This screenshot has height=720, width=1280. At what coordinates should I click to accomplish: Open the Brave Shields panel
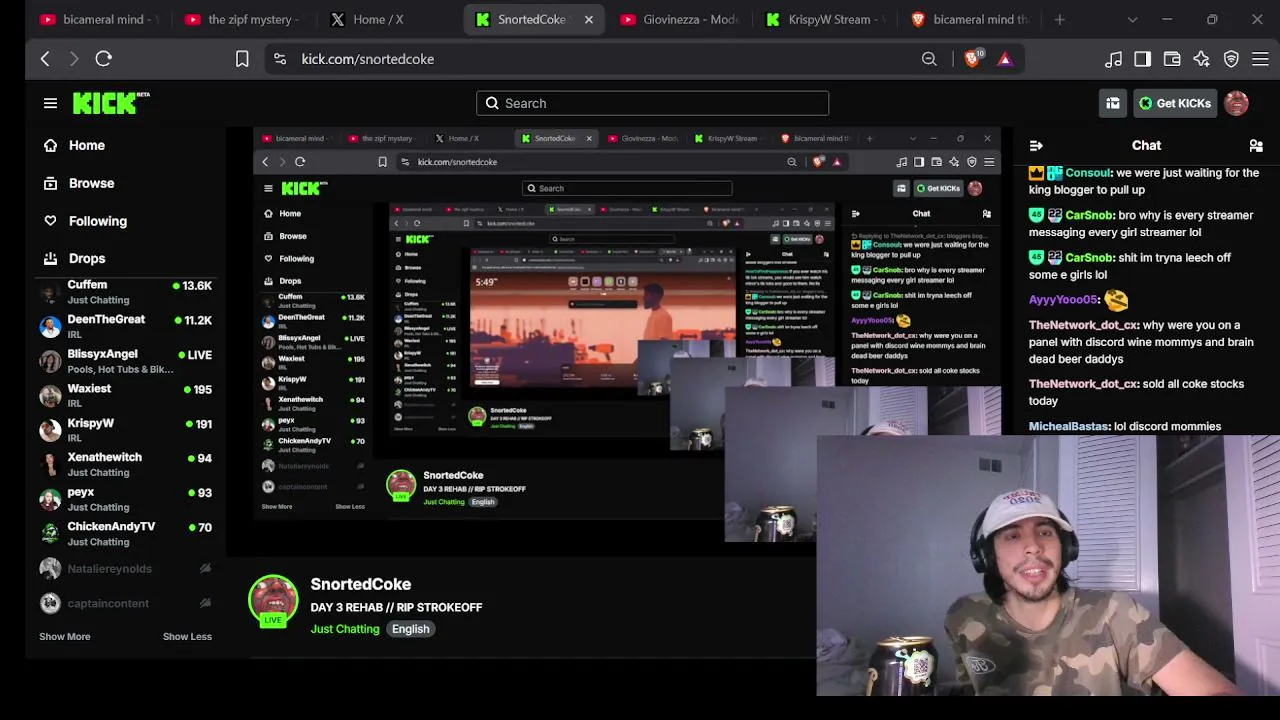[972, 59]
